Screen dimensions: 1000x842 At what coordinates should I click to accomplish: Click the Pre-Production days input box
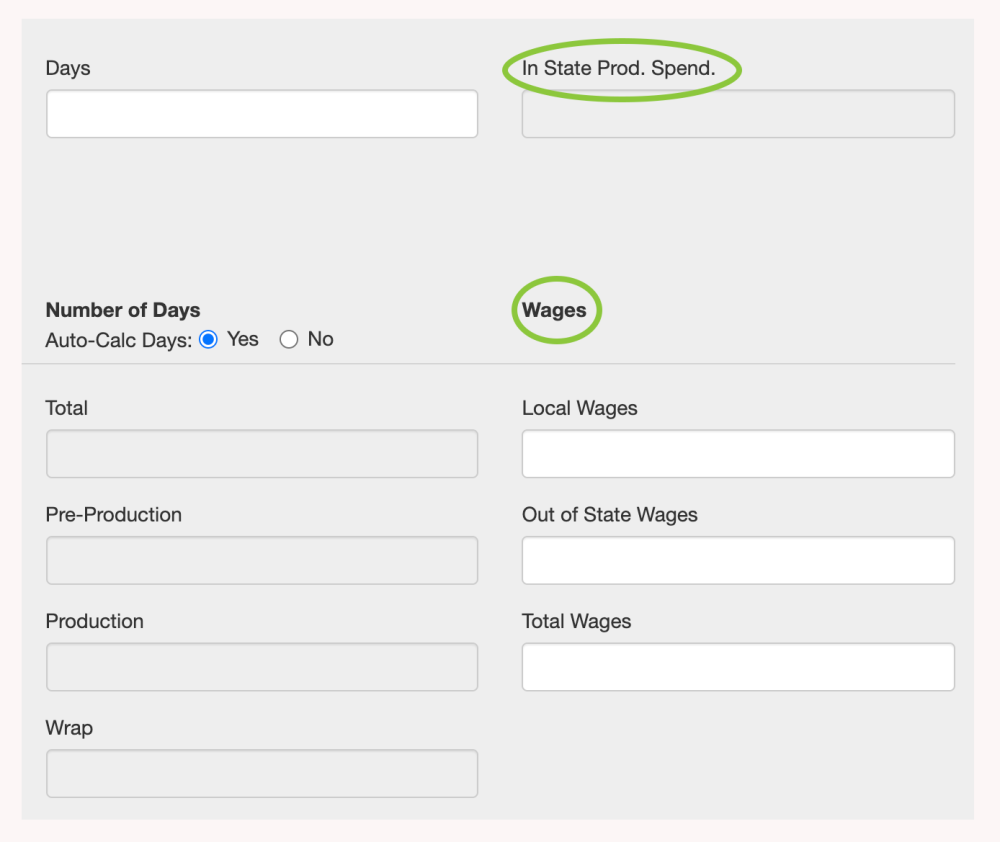(261, 560)
